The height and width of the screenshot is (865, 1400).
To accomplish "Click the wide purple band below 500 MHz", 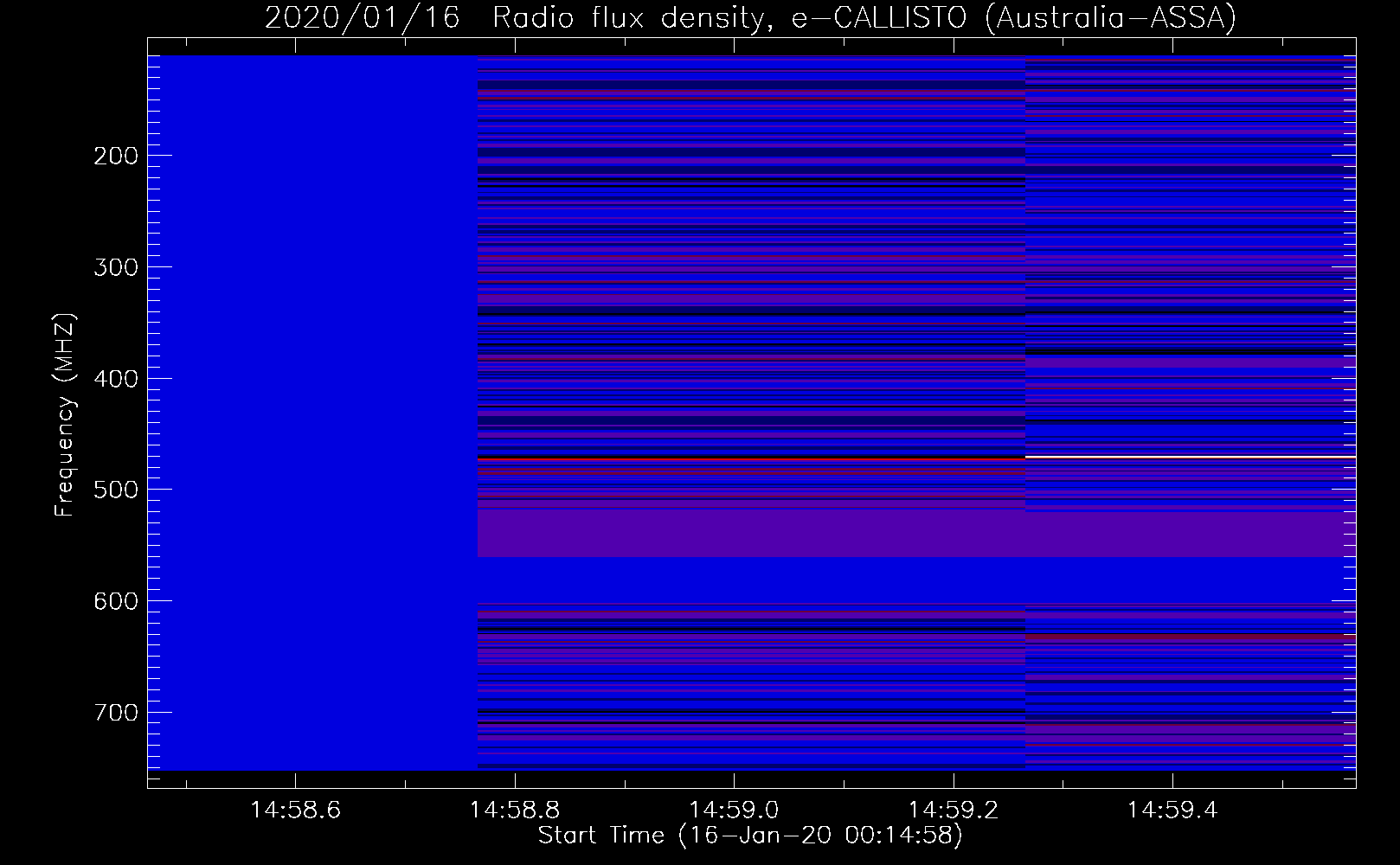I will click(916, 535).
